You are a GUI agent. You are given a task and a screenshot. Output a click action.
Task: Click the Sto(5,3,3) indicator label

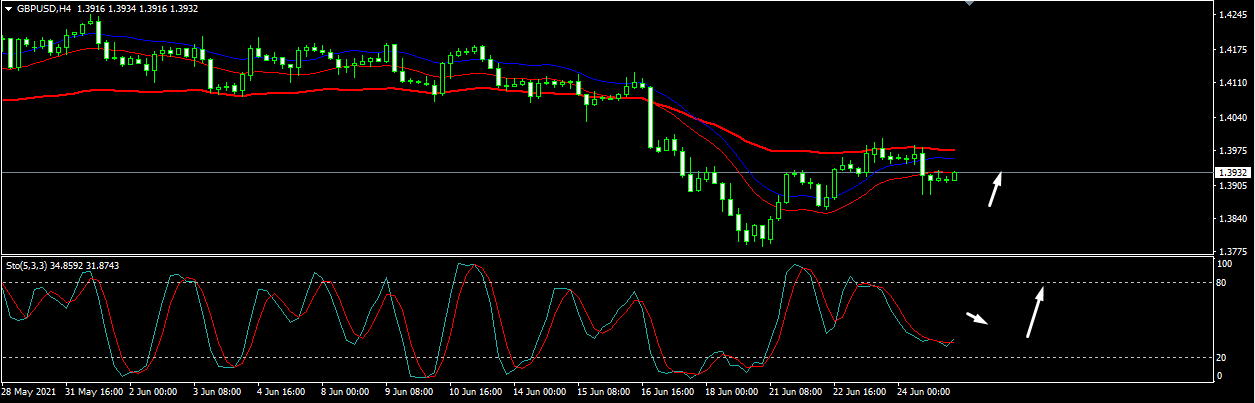(x=27, y=265)
